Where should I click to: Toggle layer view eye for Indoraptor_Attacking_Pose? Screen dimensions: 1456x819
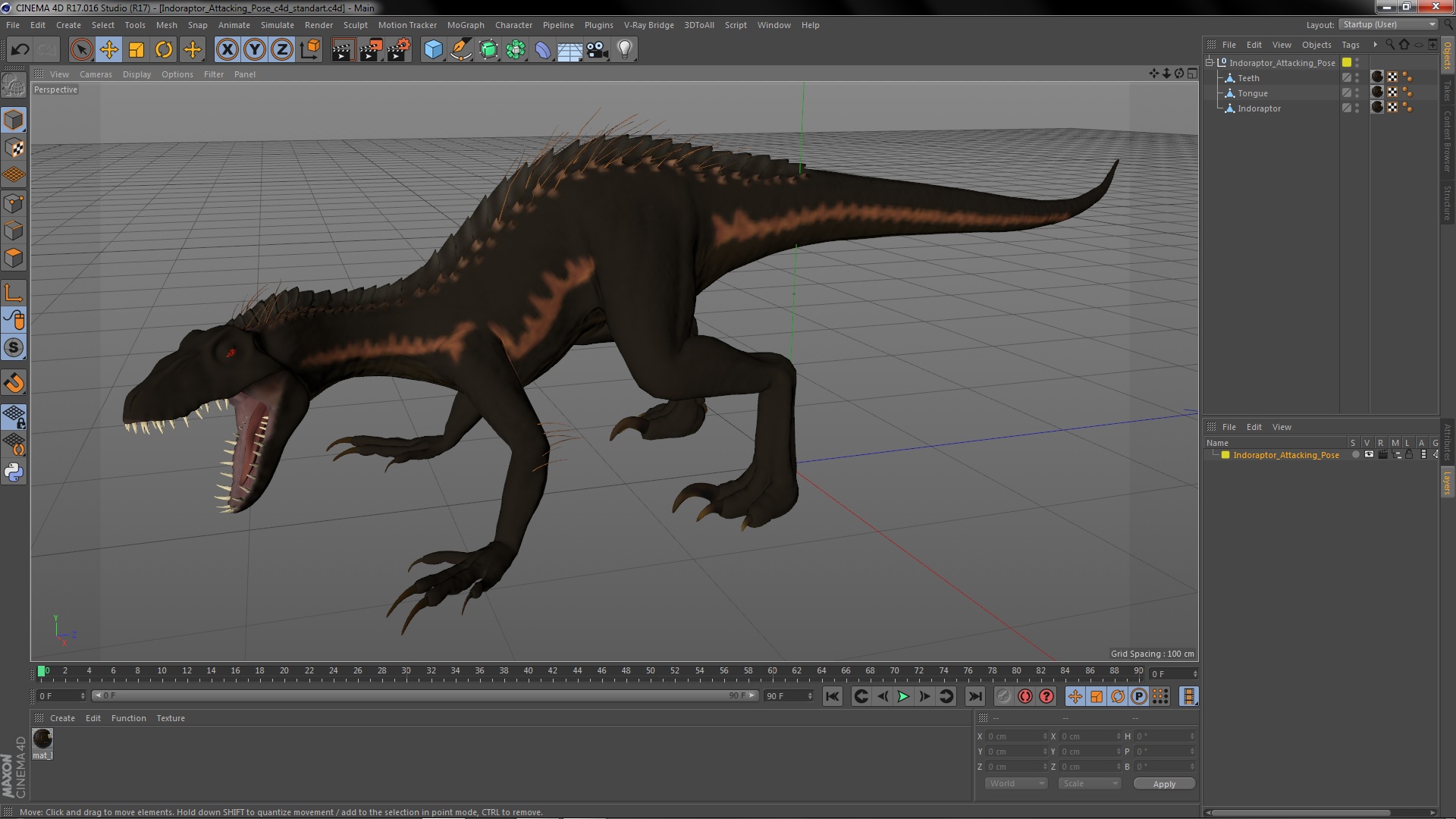(1369, 455)
